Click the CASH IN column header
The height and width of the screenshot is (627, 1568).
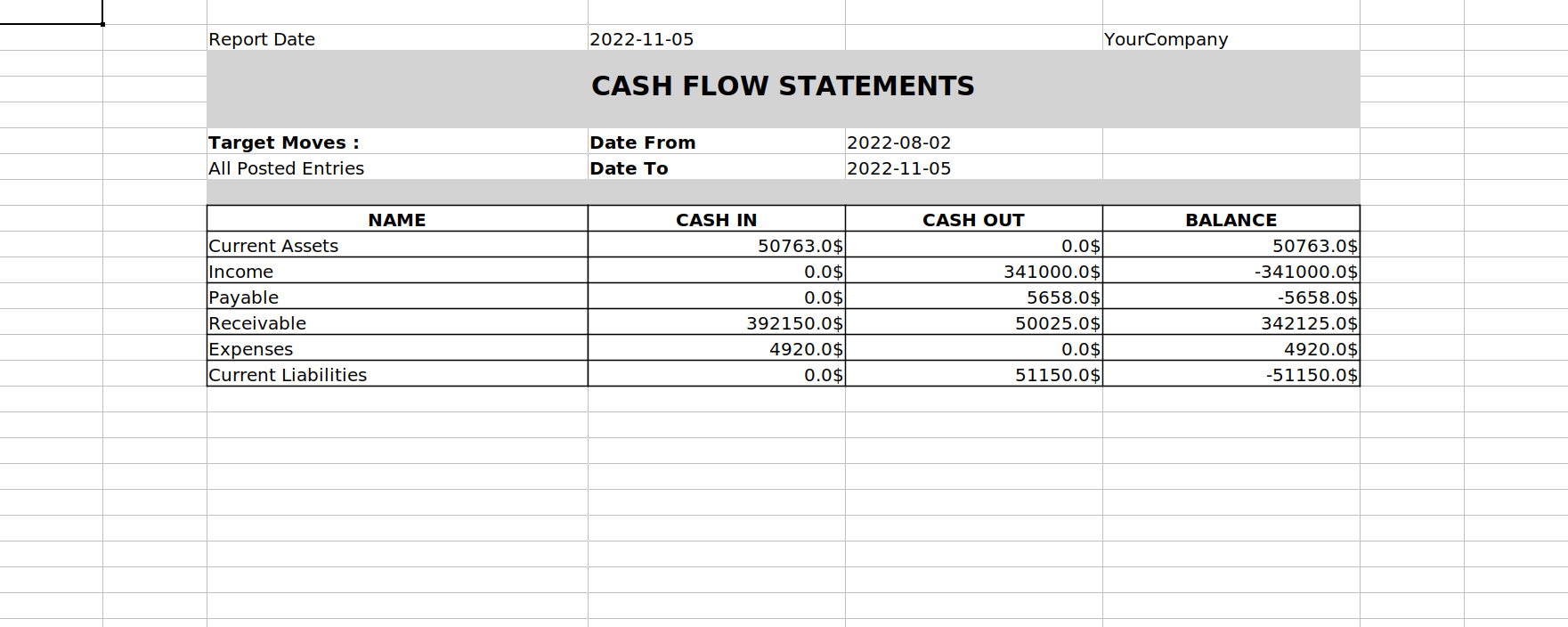(716, 219)
